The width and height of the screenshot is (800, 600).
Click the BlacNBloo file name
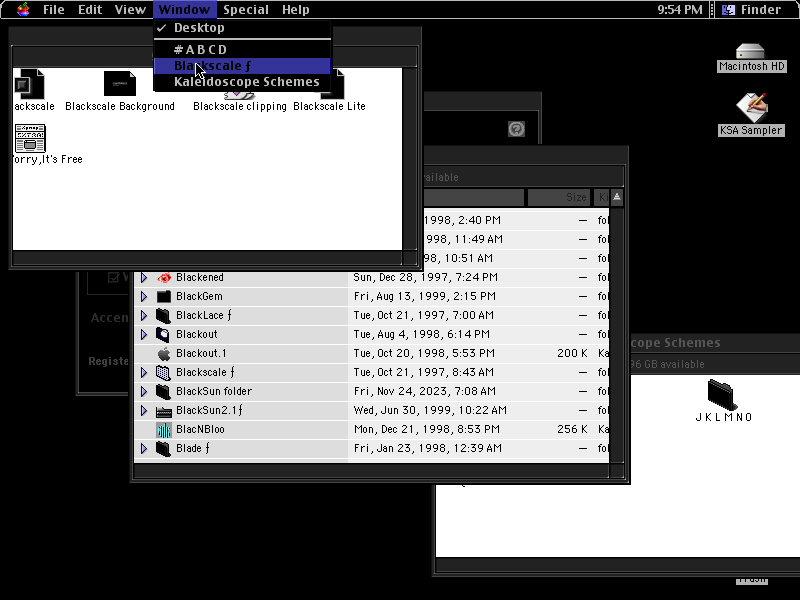click(200, 430)
